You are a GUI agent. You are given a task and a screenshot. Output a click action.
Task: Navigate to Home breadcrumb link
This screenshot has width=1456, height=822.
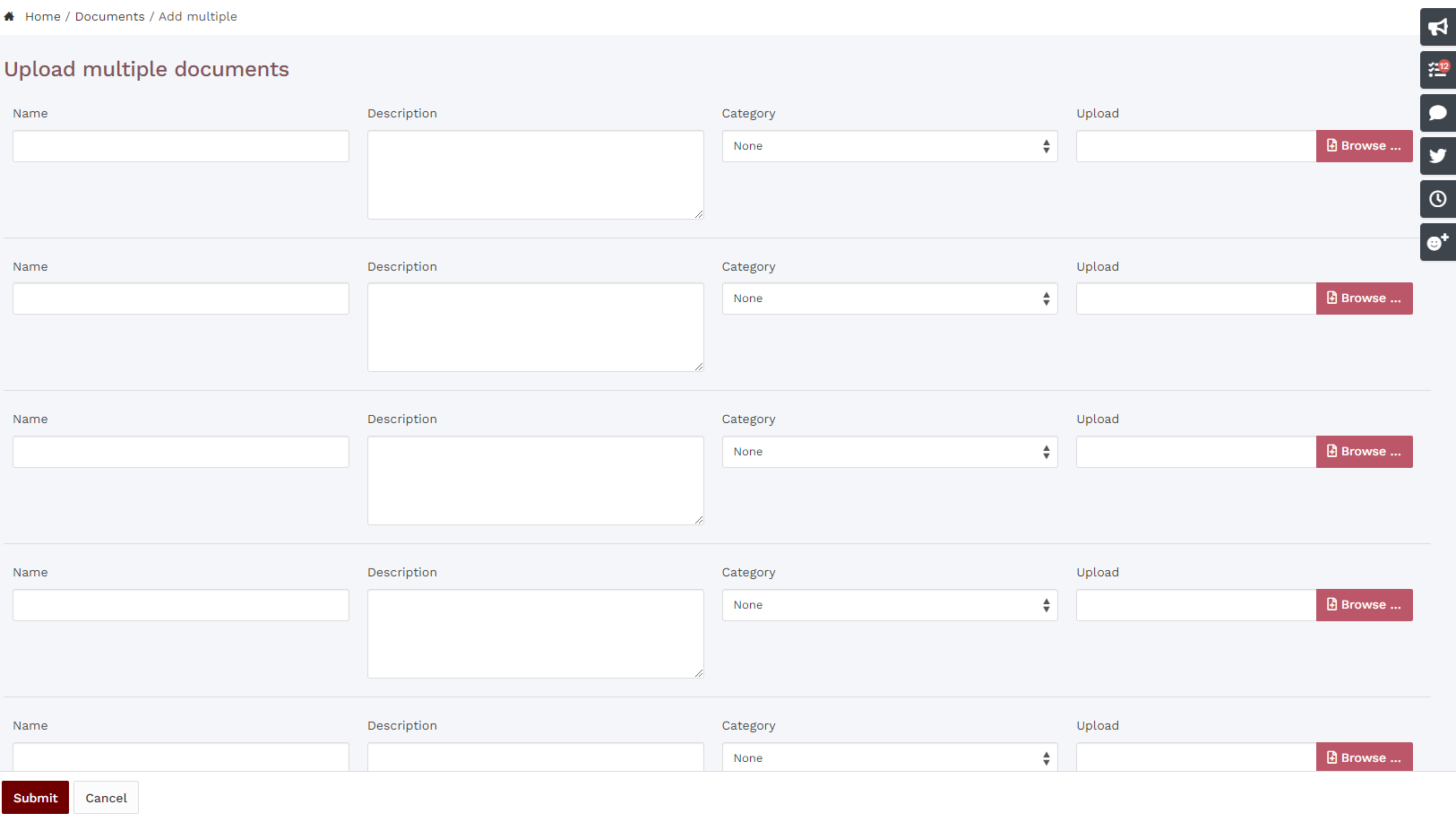(43, 16)
